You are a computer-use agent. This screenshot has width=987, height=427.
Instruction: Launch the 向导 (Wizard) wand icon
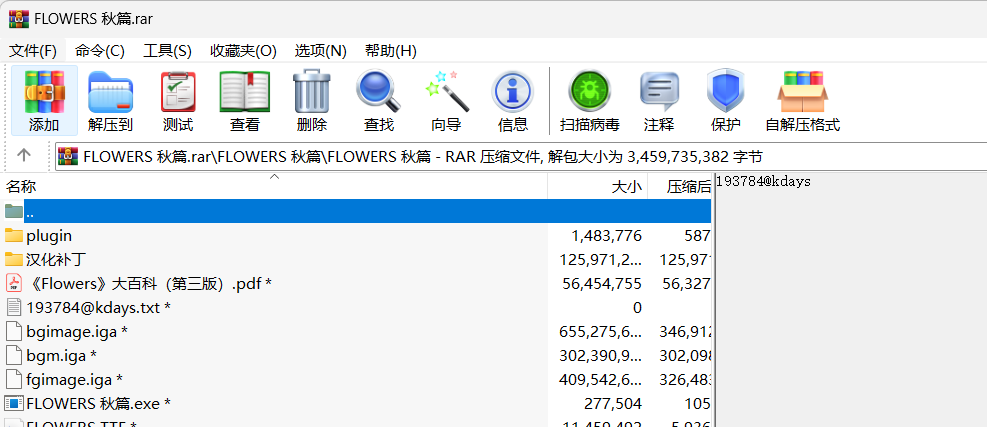[446, 102]
